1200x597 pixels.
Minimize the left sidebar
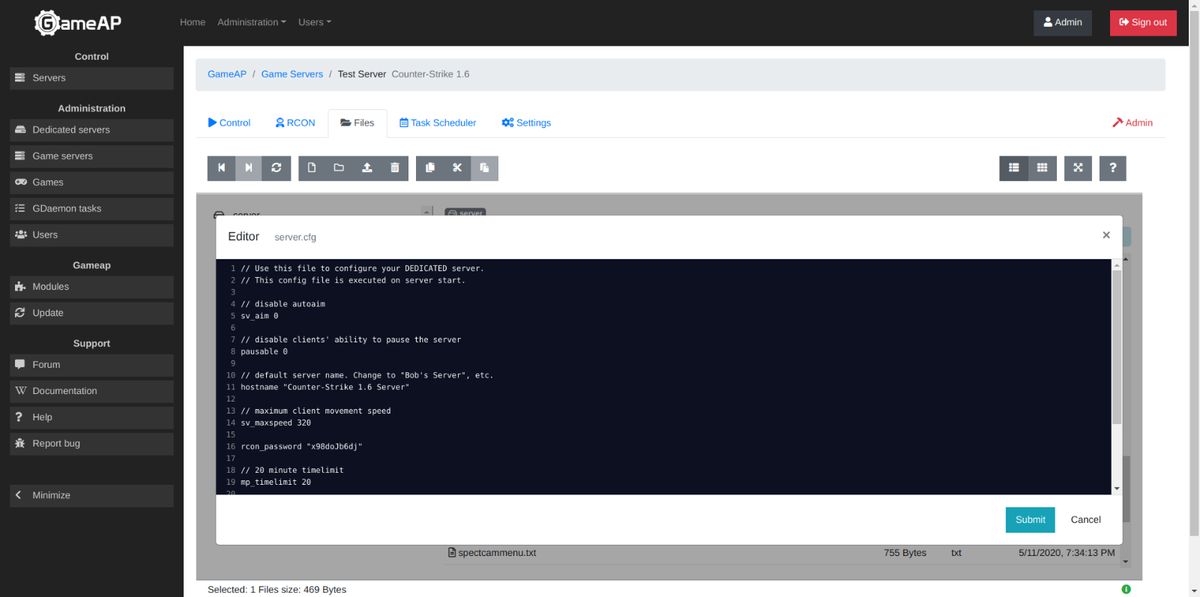coord(92,495)
